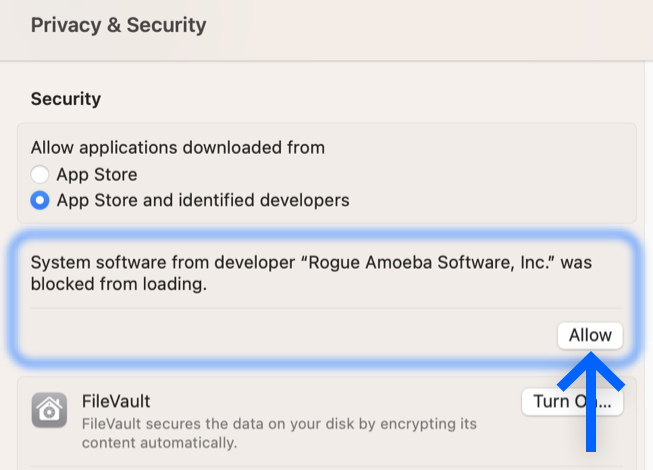
Task: Click the Security section heading
Action: pyautogui.click(x=66, y=99)
